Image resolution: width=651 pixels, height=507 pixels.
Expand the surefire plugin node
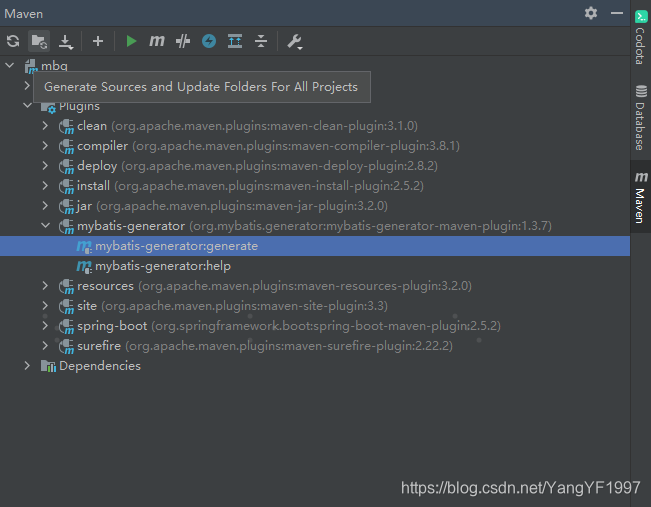click(45, 345)
